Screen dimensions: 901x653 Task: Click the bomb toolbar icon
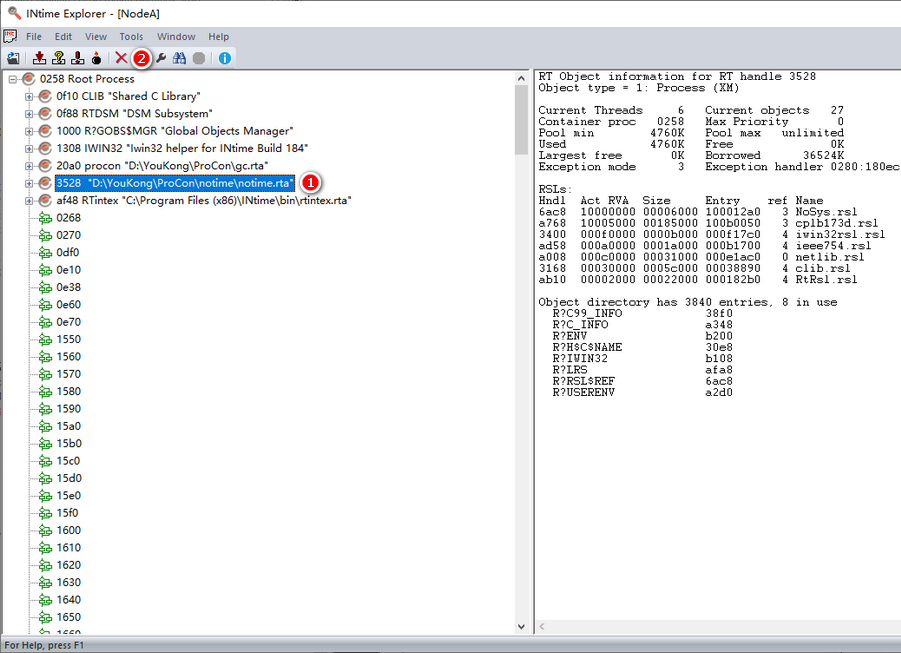97,58
